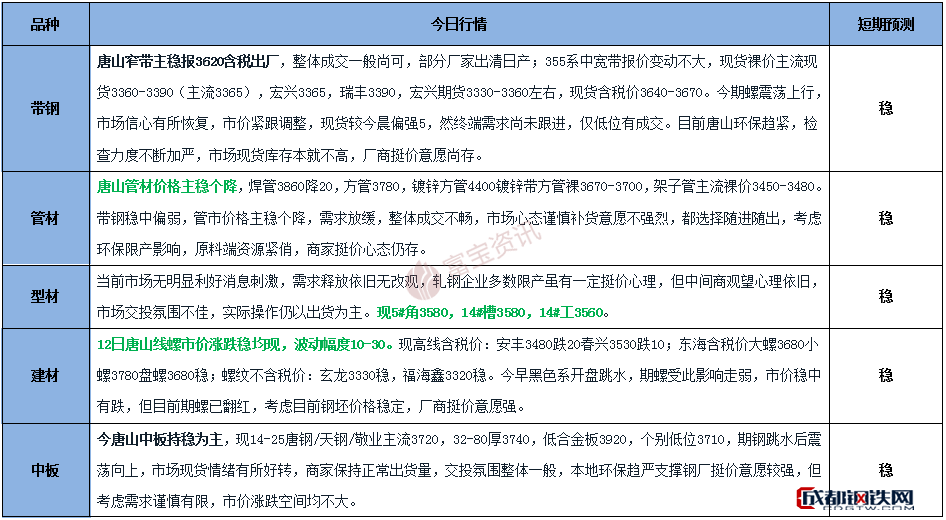Click the 管材 row label

pos(45,218)
